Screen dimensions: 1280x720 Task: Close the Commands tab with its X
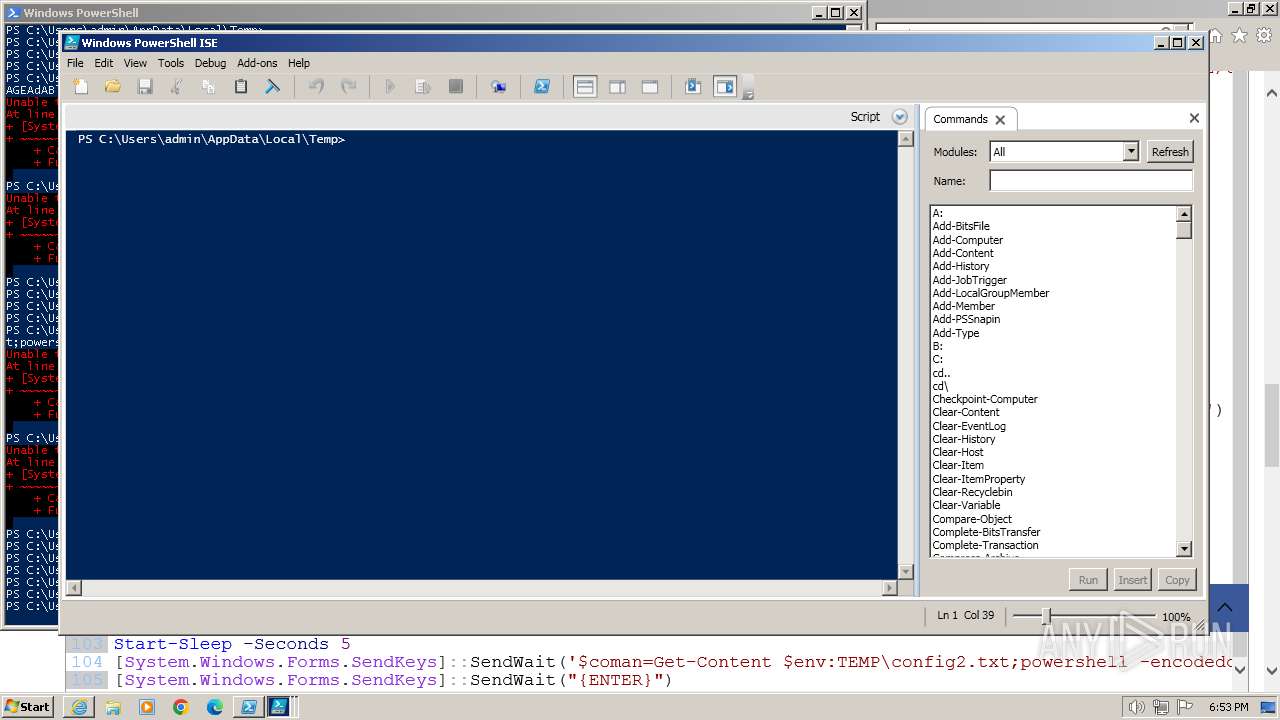[x=1000, y=119]
